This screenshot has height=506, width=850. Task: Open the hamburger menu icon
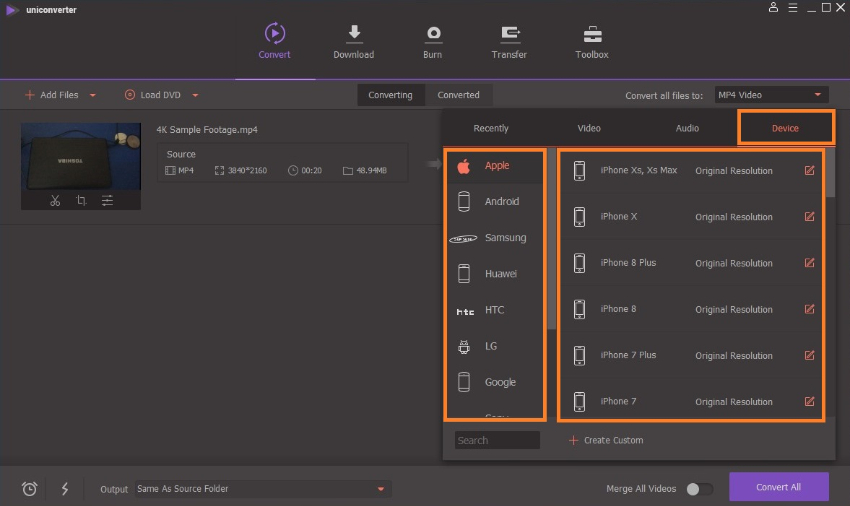(793, 8)
